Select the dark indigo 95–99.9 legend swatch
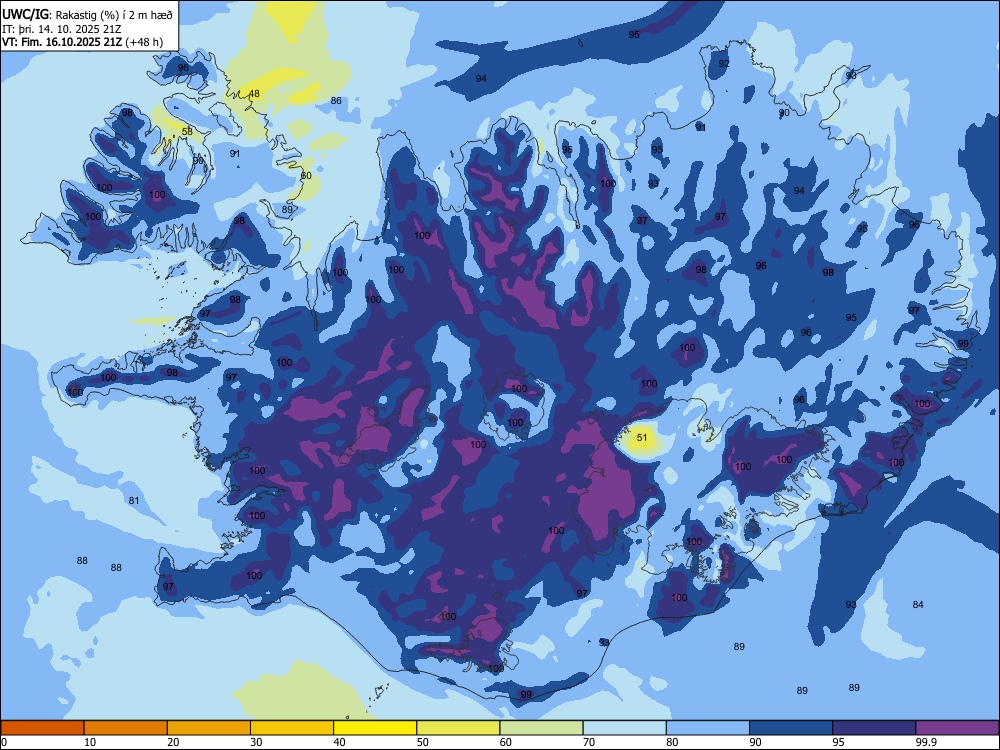This screenshot has height=750, width=1000. point(874,728)
